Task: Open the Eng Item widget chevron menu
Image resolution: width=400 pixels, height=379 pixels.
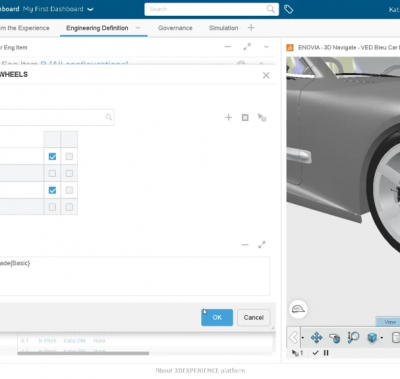Action: [266, 47]
